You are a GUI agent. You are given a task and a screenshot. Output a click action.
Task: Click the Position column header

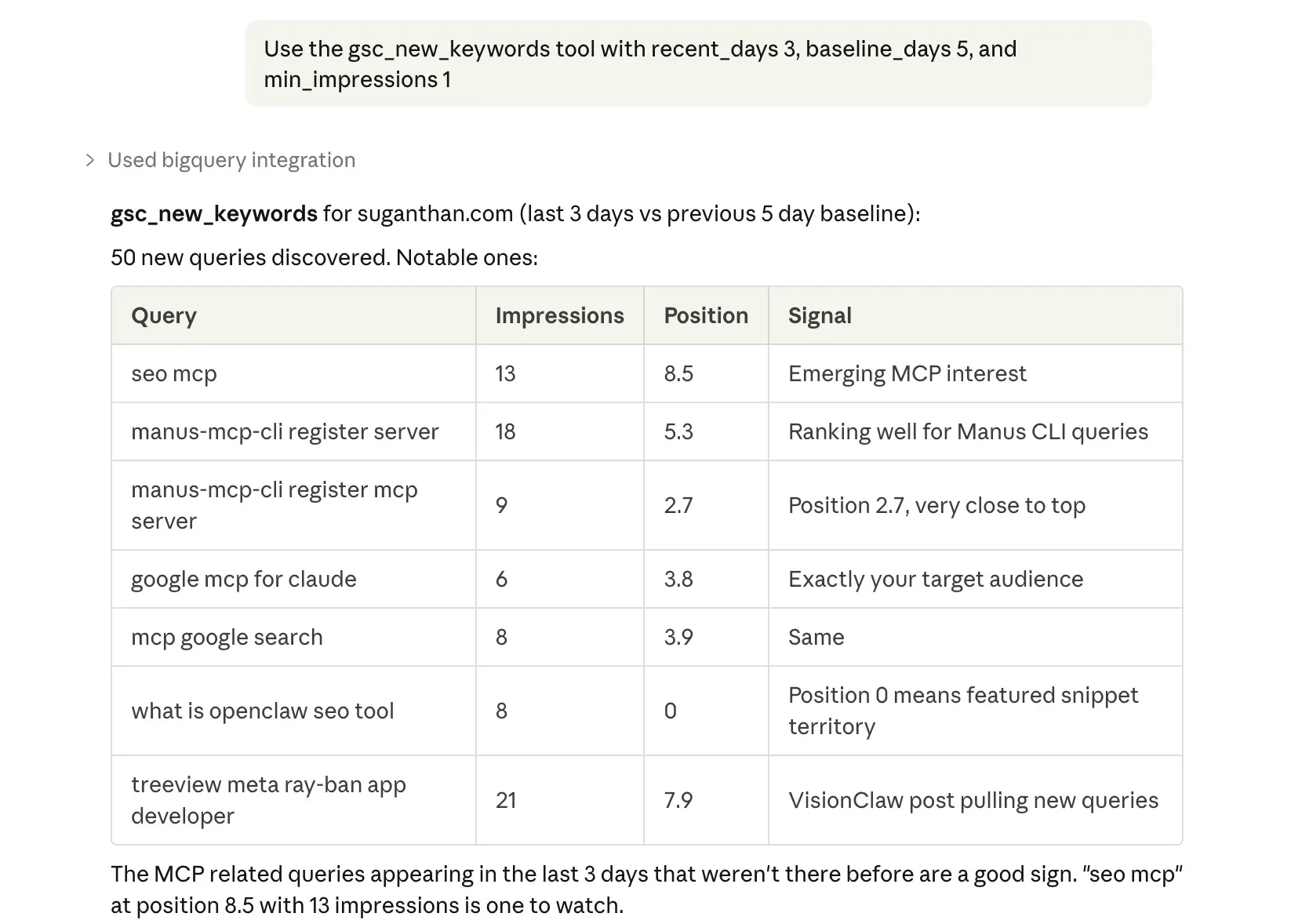click(706, 316)
